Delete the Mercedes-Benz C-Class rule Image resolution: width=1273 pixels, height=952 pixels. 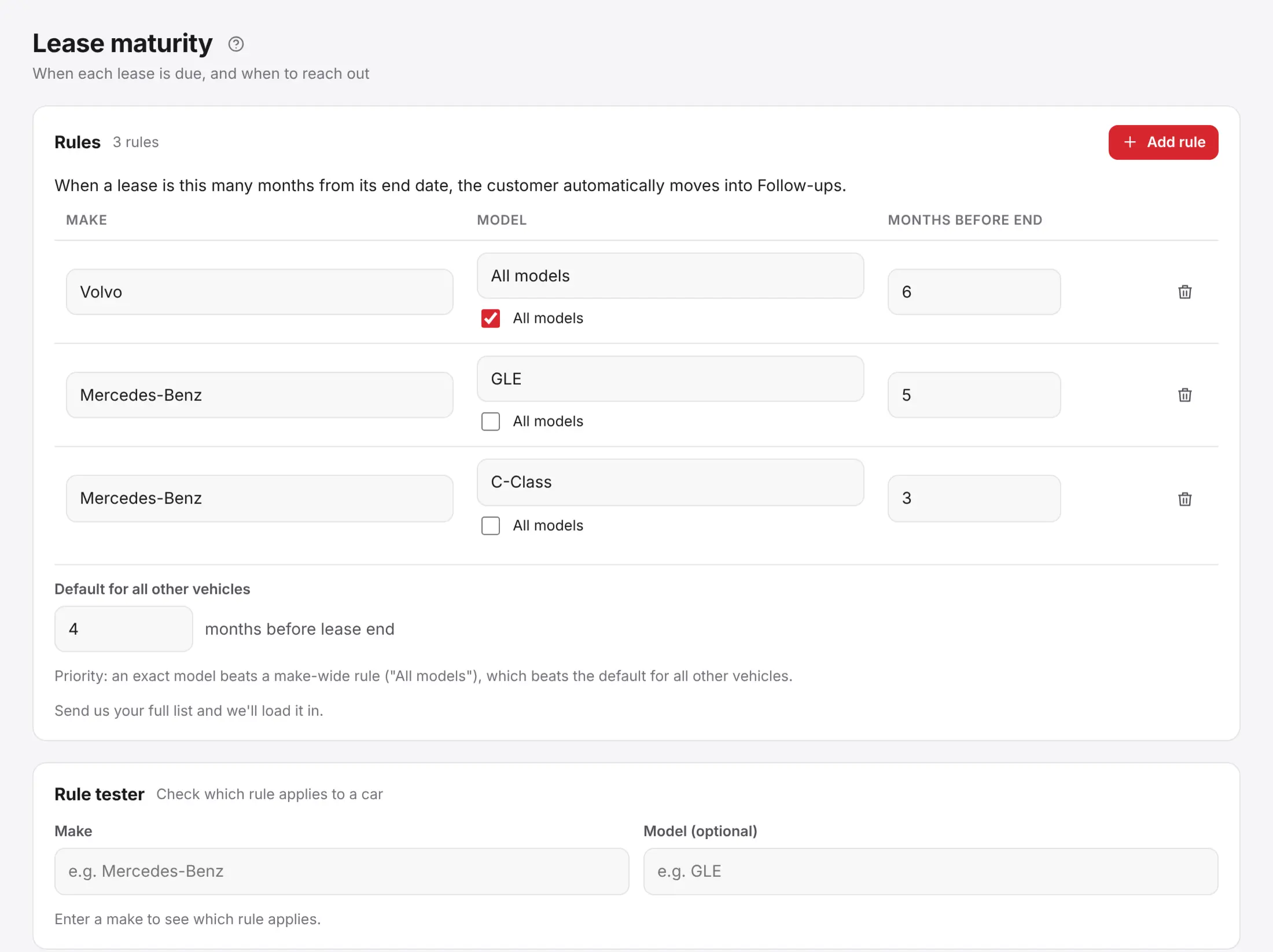1184,499
